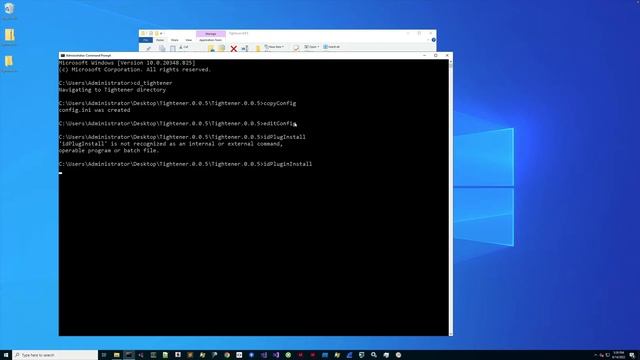Click the 'idPluginInstall' command text

[x=288, y=164]
